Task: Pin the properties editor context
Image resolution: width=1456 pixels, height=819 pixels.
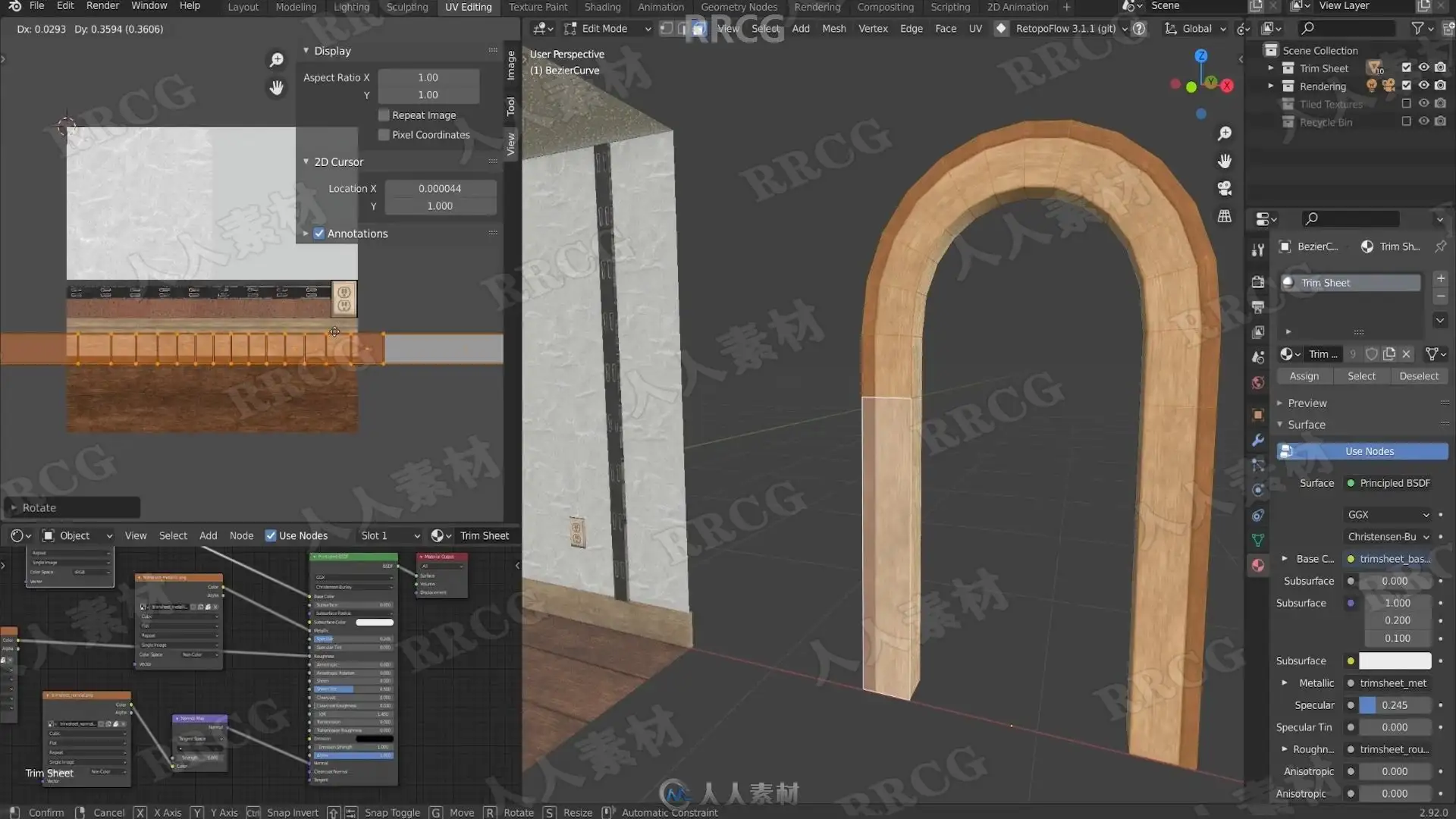Action: coord(1440,246)
